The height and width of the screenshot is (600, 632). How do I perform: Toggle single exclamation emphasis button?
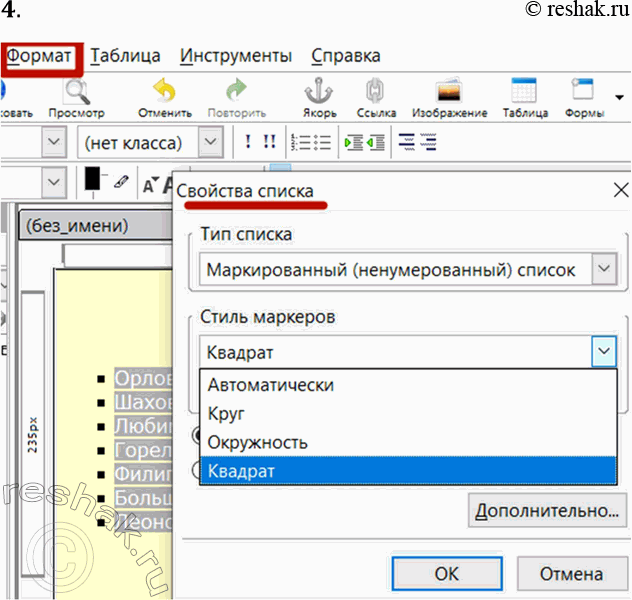tap(247, 144)
